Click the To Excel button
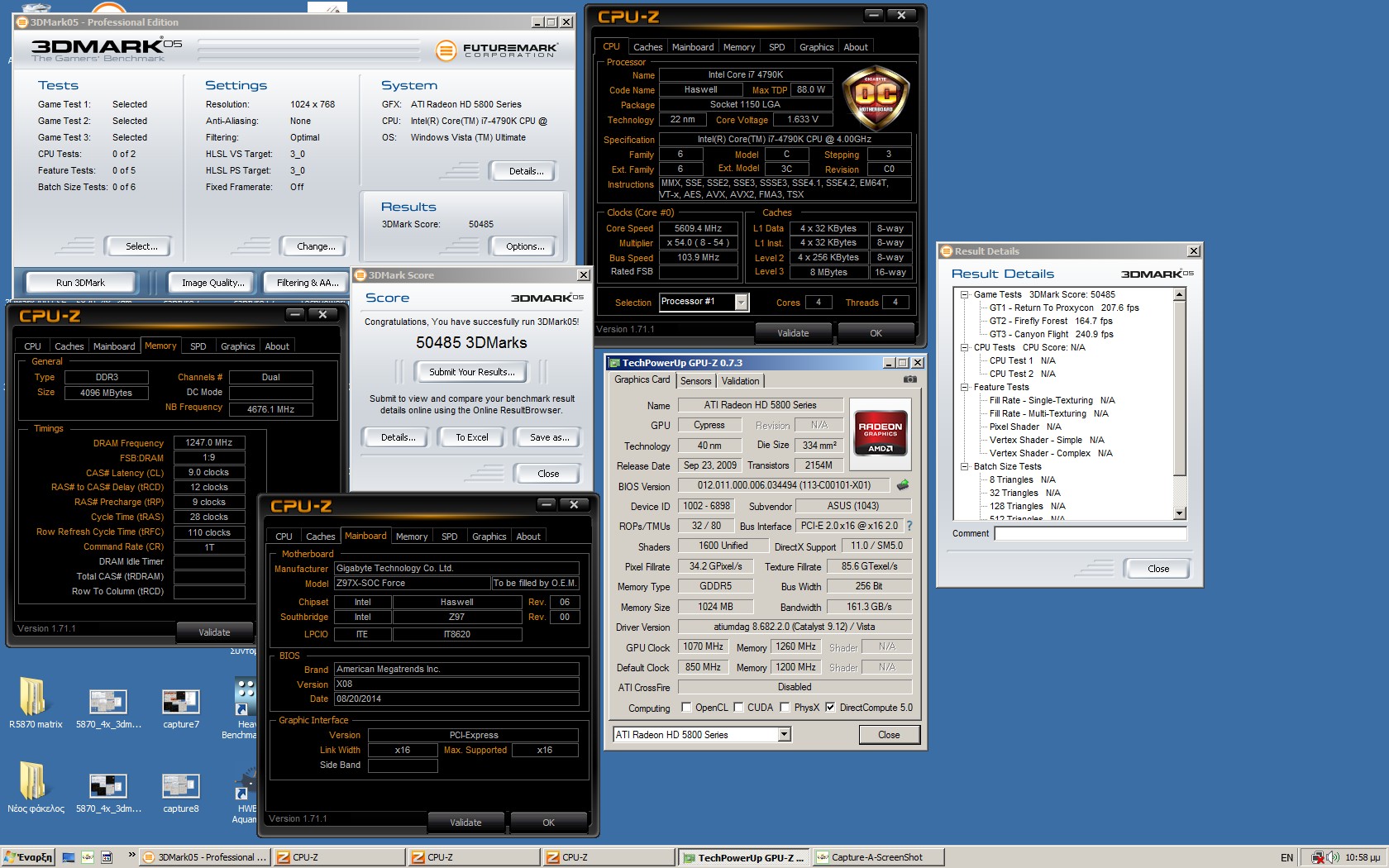 471,437
